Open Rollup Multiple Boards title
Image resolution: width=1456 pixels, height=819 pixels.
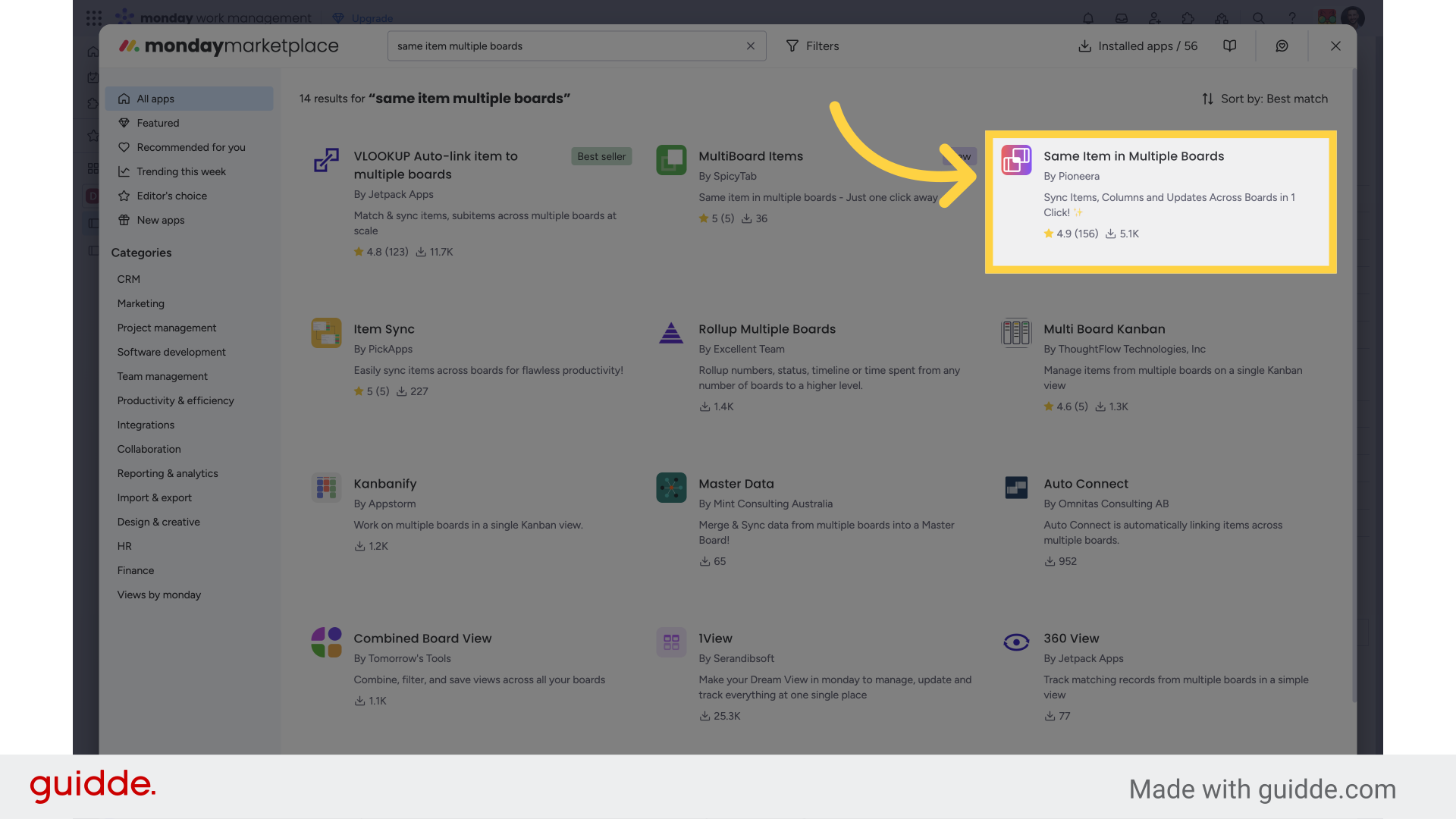coord(767,329)
